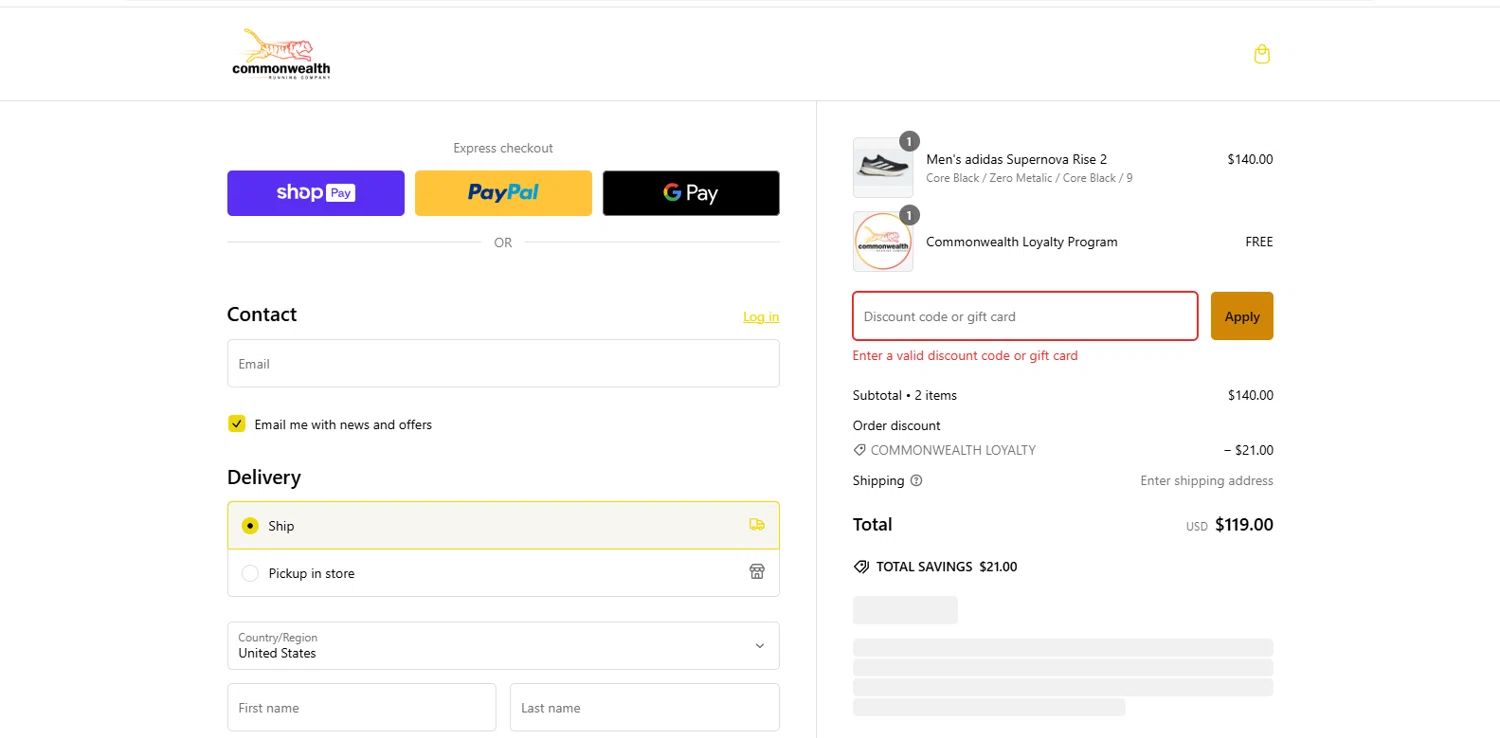1500x738 pixels.
Task: Click the Core Black / Zero Metalic variant text
Action: 1029,178
